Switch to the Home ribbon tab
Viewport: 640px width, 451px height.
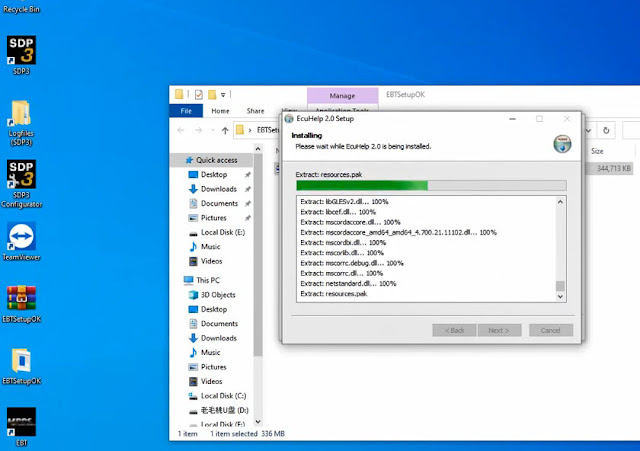[x=220, y=111]
